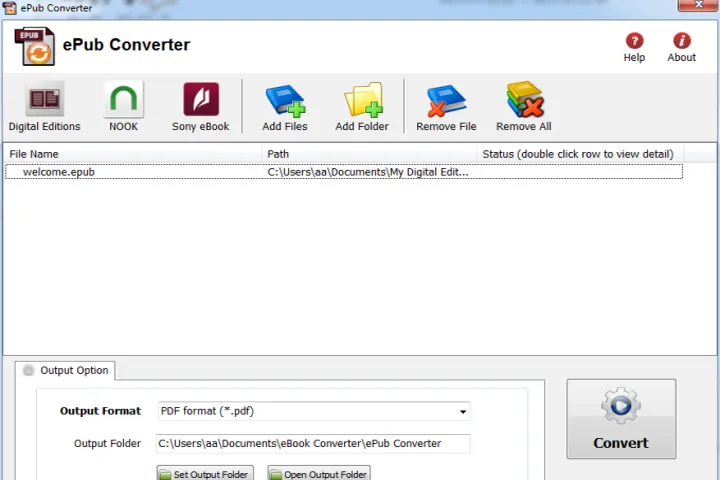
Task: Sort by File Name column header
Action: coord(133,154)
